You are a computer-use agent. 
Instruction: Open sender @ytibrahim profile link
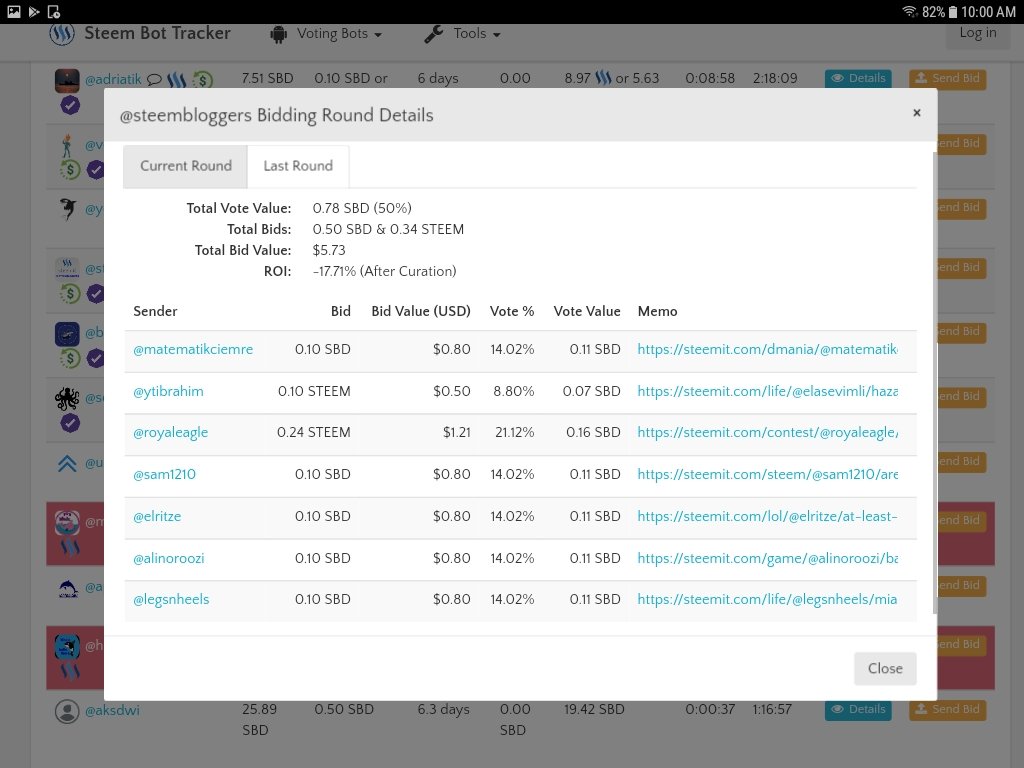tap(168, 391)
